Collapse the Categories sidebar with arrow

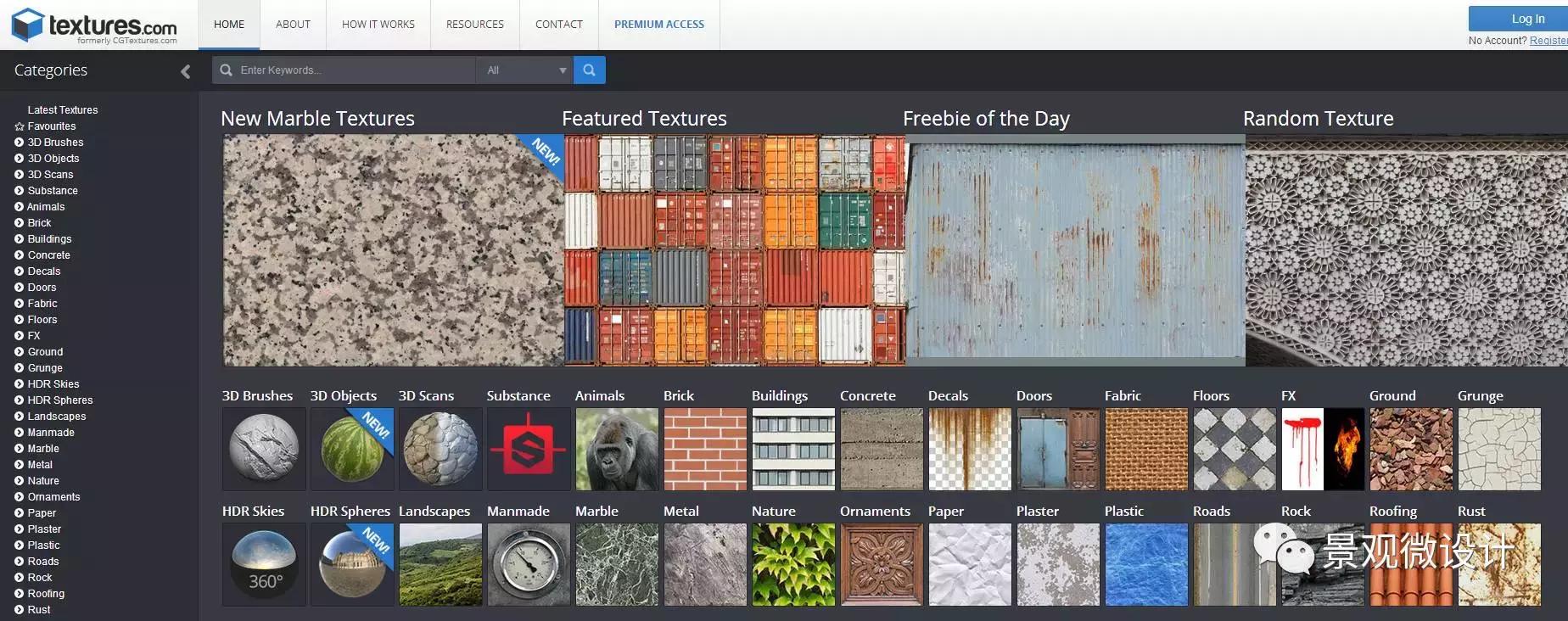(185, 72)
